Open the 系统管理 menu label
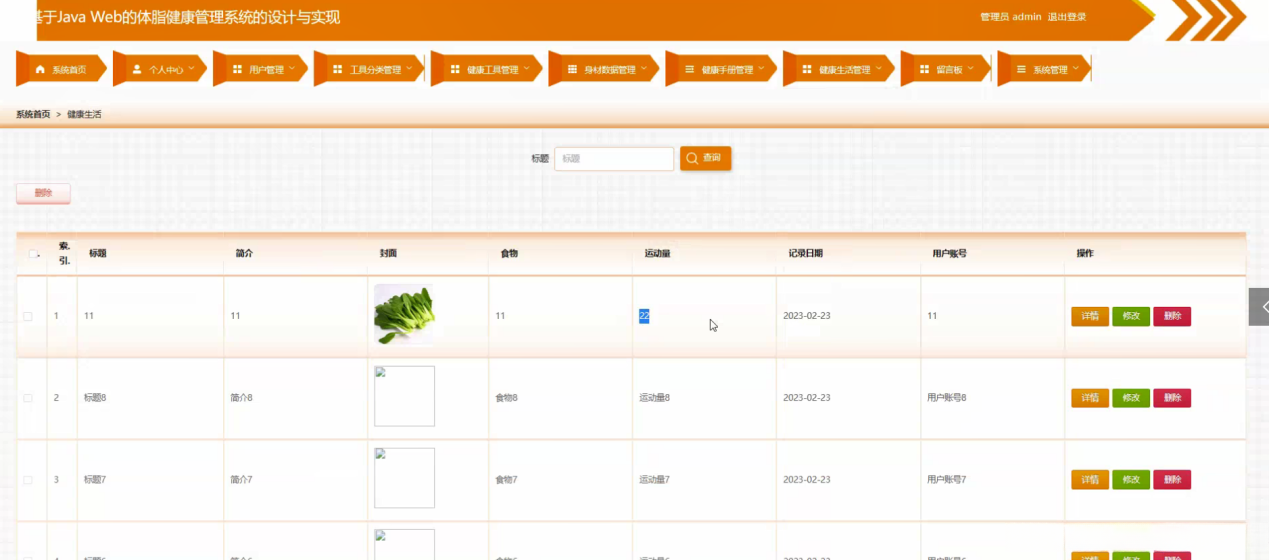The width and height of the screenshot is (1269, 560). tap(1050, 70)
